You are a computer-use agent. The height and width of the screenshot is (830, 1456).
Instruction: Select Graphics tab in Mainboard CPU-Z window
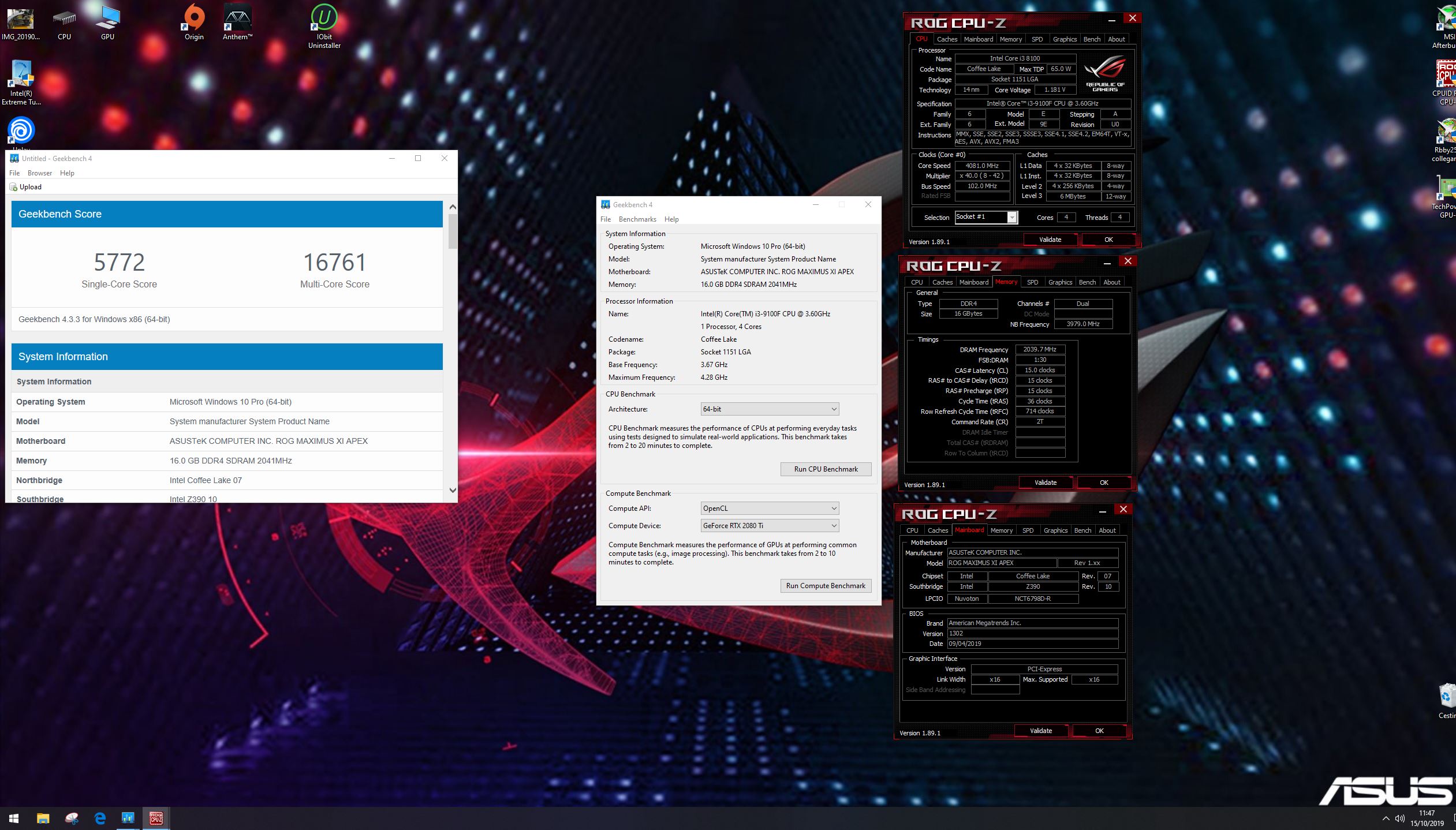pos(1055,530)
